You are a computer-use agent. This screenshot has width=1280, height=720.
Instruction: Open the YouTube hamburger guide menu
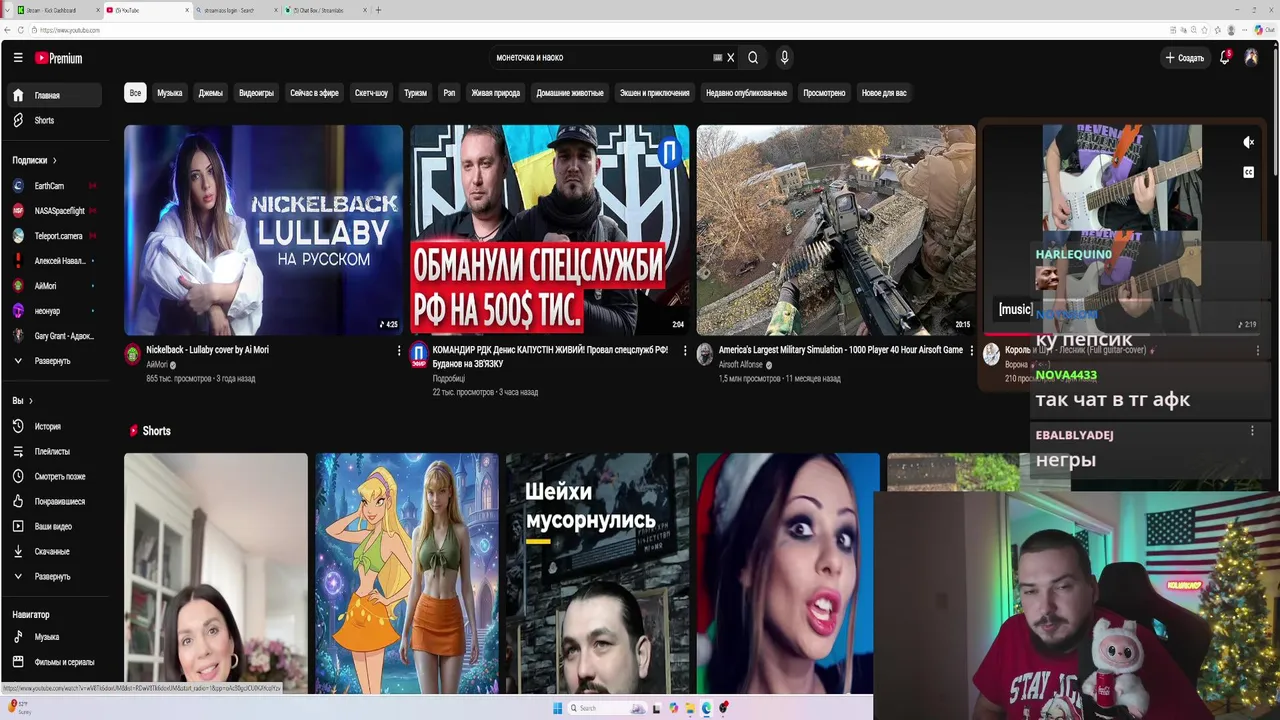[18, 58]
